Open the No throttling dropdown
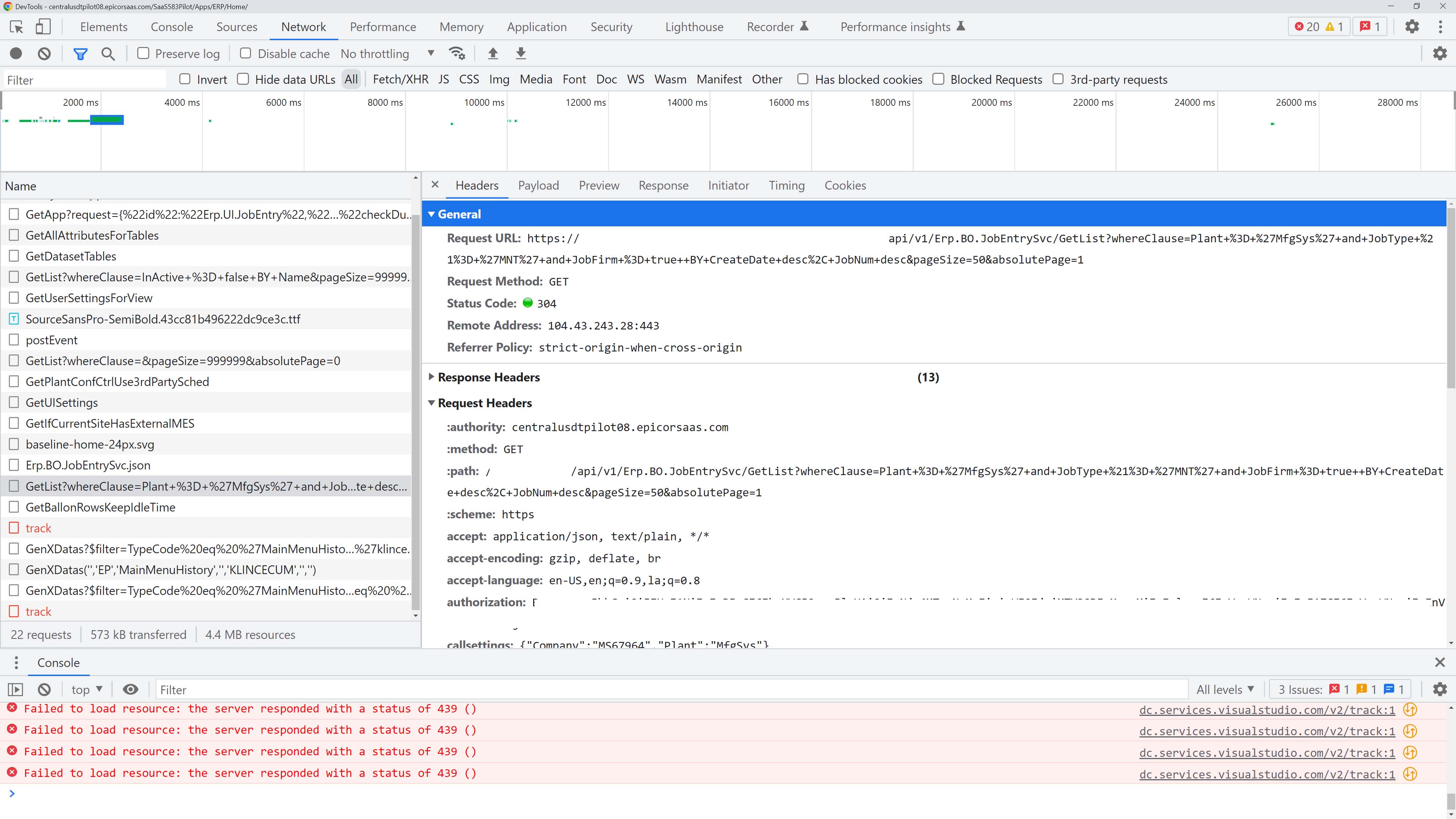 point(387,53)
